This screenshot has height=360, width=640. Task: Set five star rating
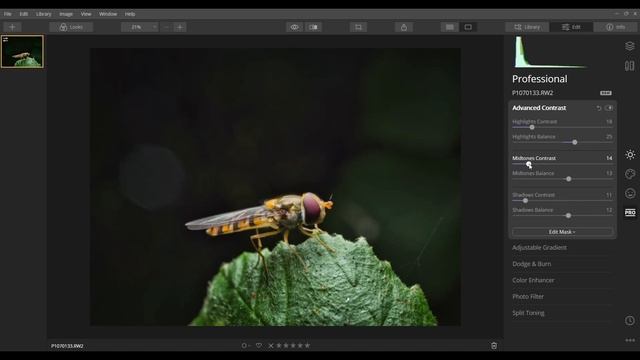pos(307,346)
